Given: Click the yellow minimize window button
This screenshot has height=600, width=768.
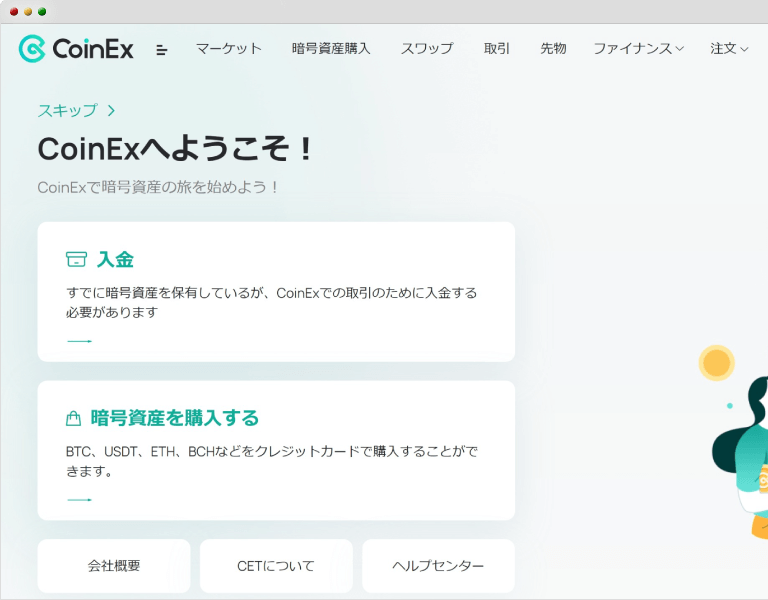Looking at the screenshot, I should (x=28, y=12).
